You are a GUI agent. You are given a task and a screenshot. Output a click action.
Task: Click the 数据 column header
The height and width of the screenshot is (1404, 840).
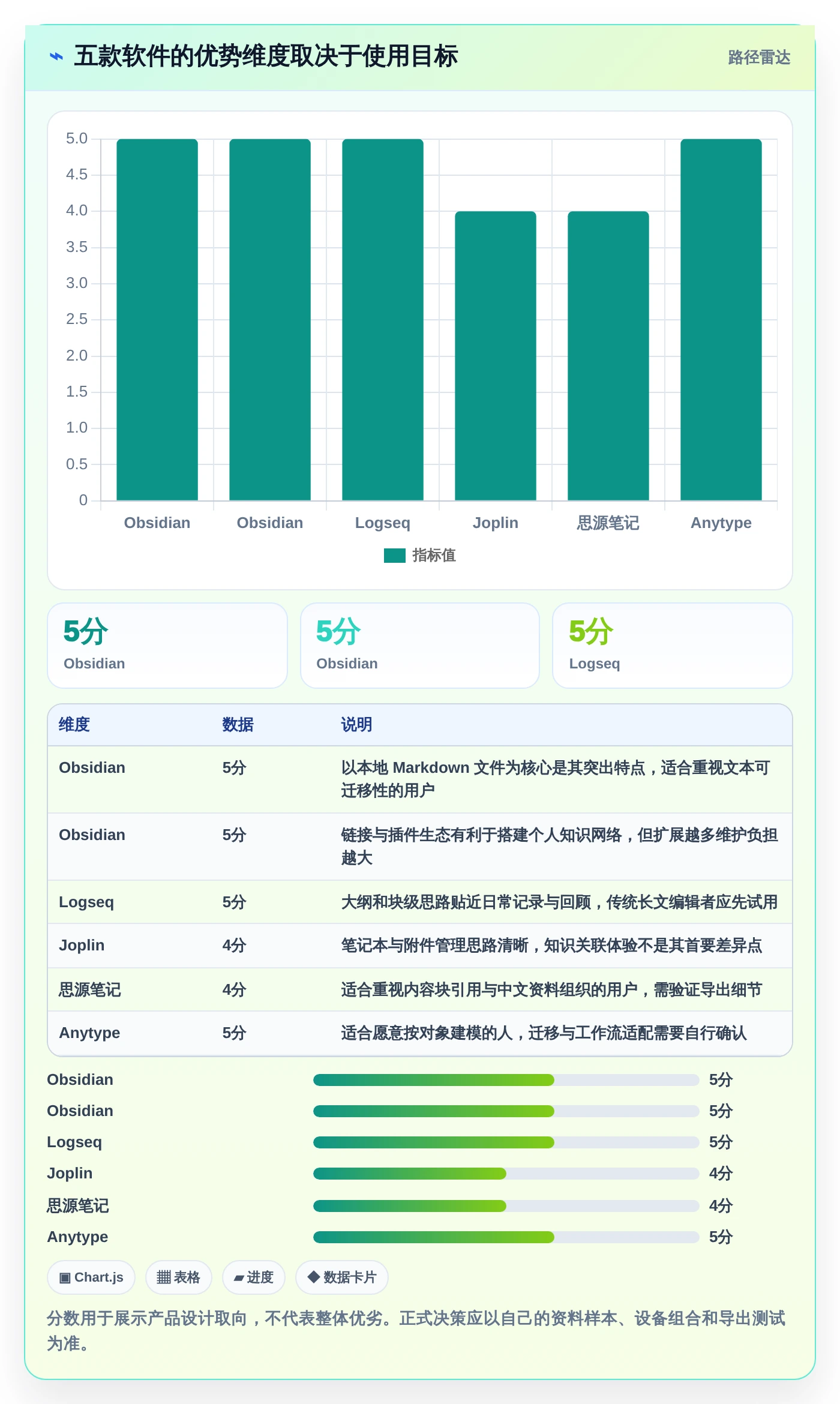point(238,725)
